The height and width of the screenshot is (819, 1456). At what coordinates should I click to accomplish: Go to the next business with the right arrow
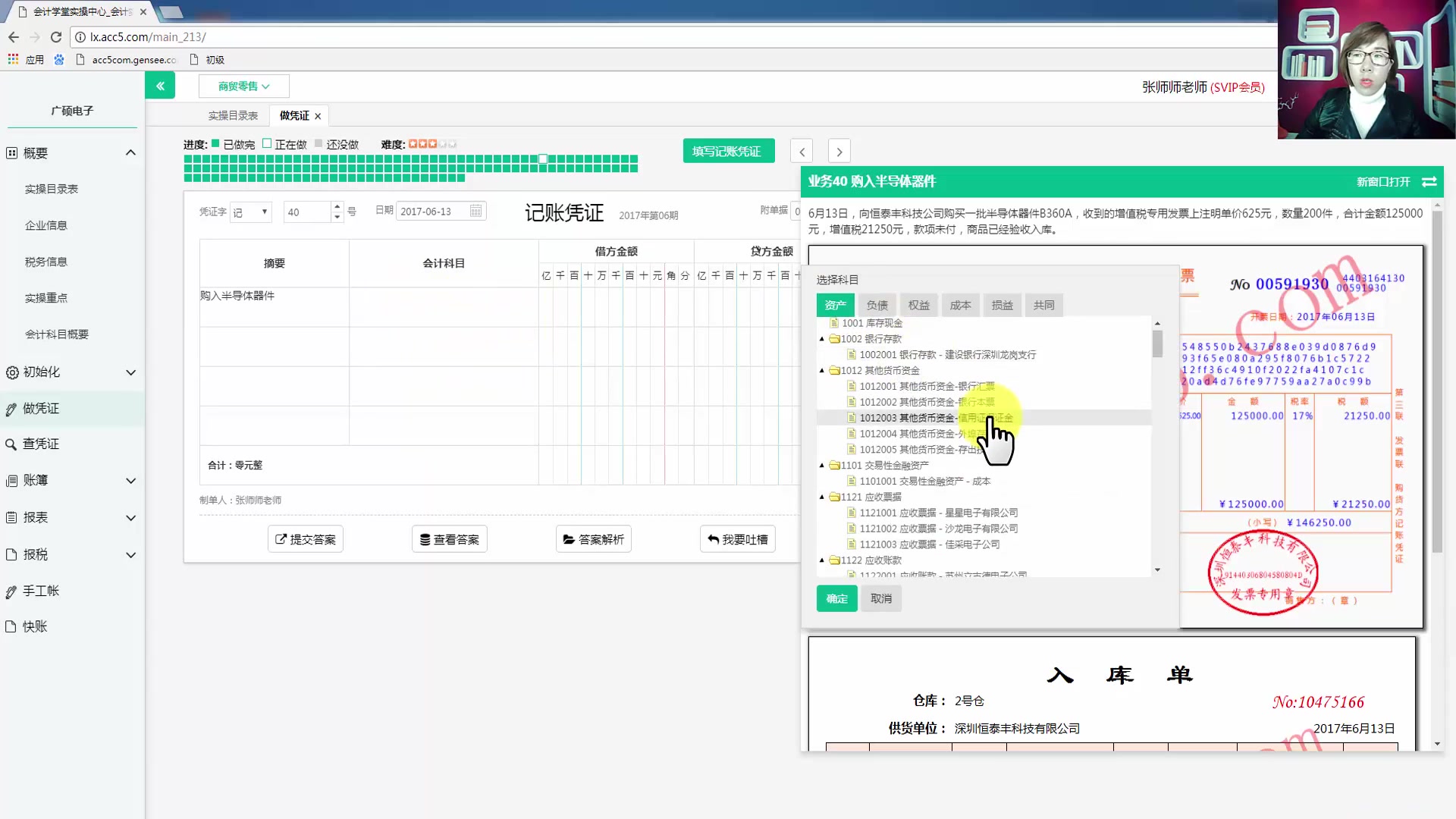tap(839, 152)
